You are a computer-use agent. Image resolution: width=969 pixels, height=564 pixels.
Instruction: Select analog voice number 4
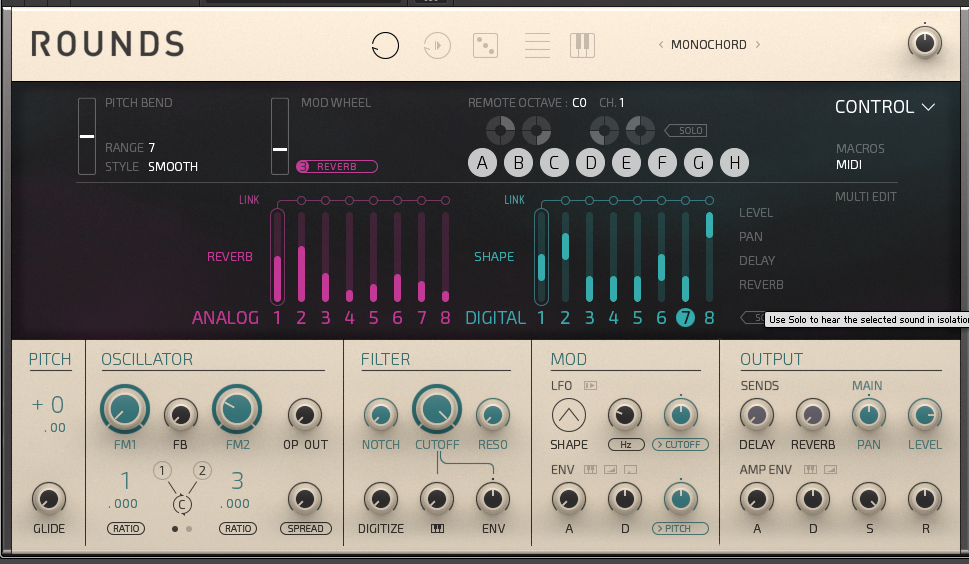click(349, 318)
